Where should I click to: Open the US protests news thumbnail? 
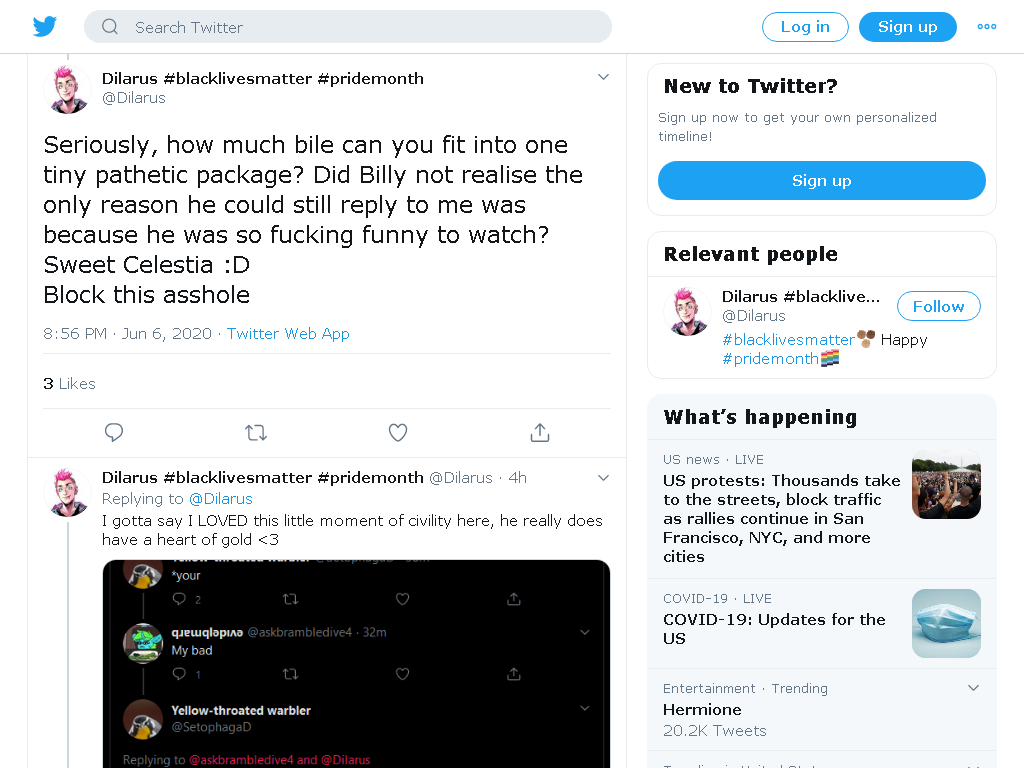pyautogui.click(x=946, y=485)
